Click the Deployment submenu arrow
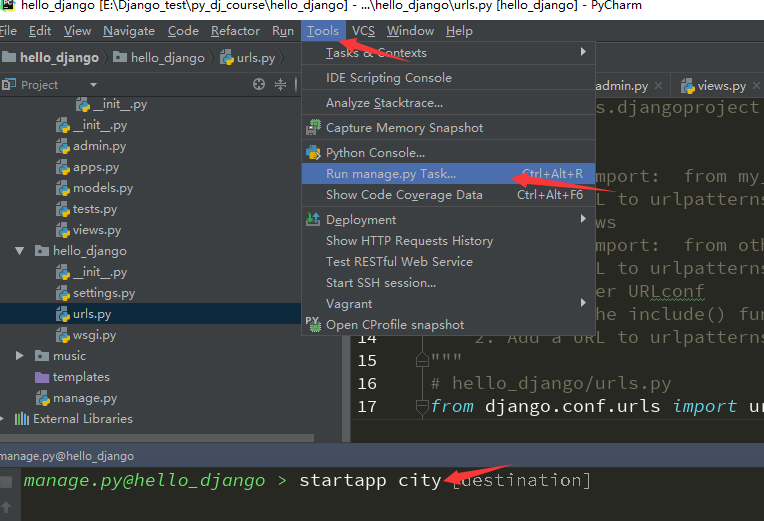 point(583,219)
